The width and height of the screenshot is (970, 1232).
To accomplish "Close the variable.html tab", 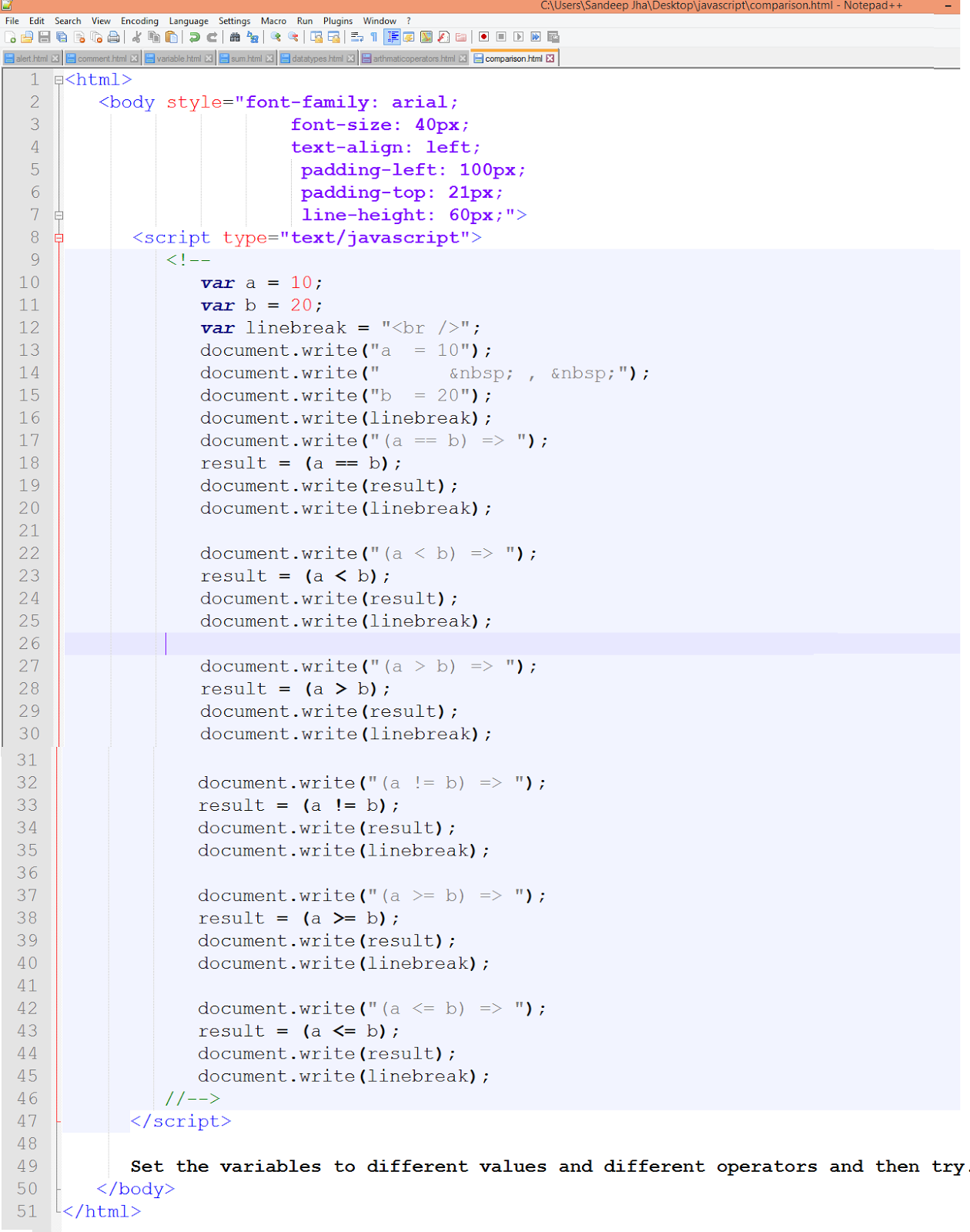I will (x=209, y=59).
